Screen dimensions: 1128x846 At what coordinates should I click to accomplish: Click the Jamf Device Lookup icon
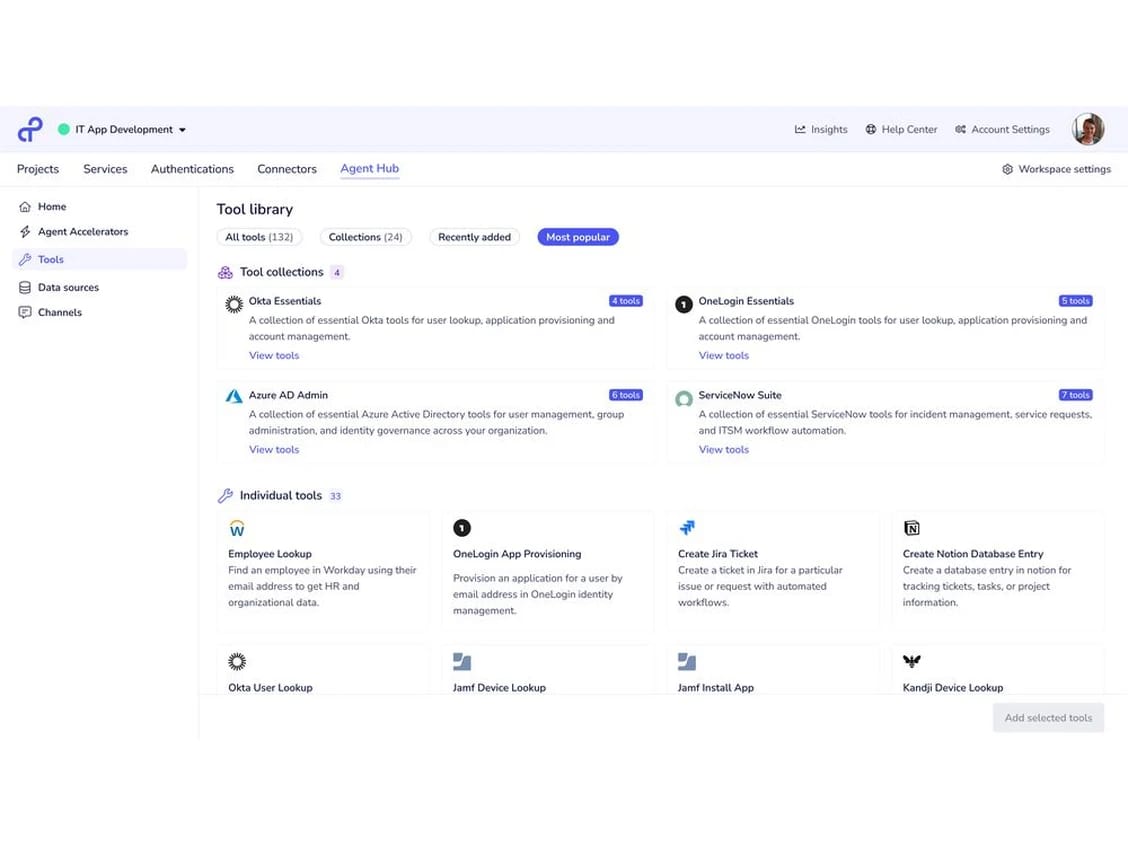tap(462, 661)
